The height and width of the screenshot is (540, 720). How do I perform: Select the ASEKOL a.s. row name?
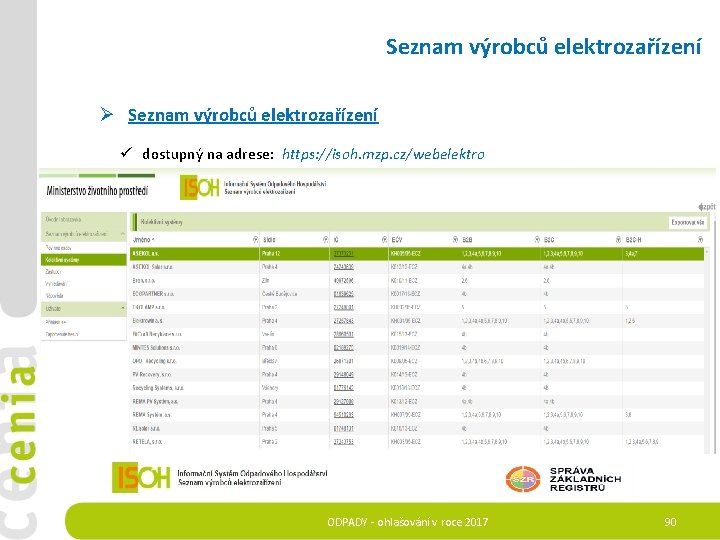point(146,253)
